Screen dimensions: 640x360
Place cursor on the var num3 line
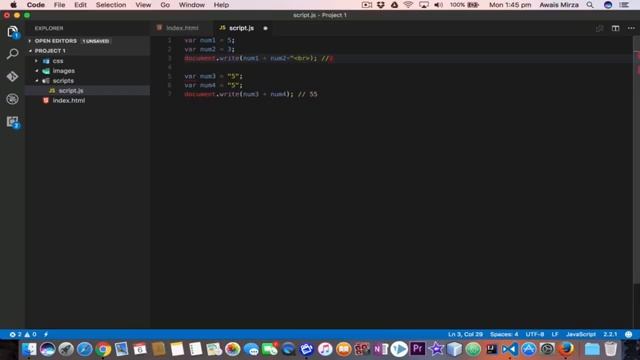pos(213,76)
